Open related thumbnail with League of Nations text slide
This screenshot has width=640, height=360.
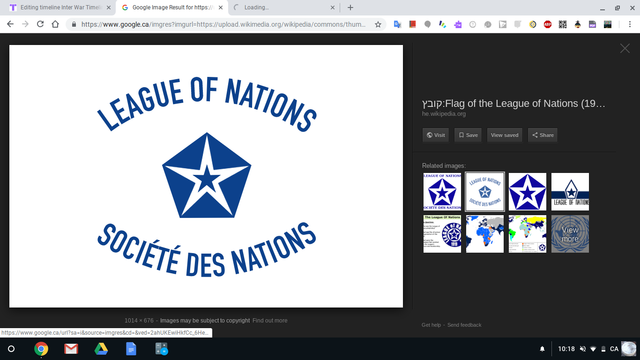coord(442,234)
